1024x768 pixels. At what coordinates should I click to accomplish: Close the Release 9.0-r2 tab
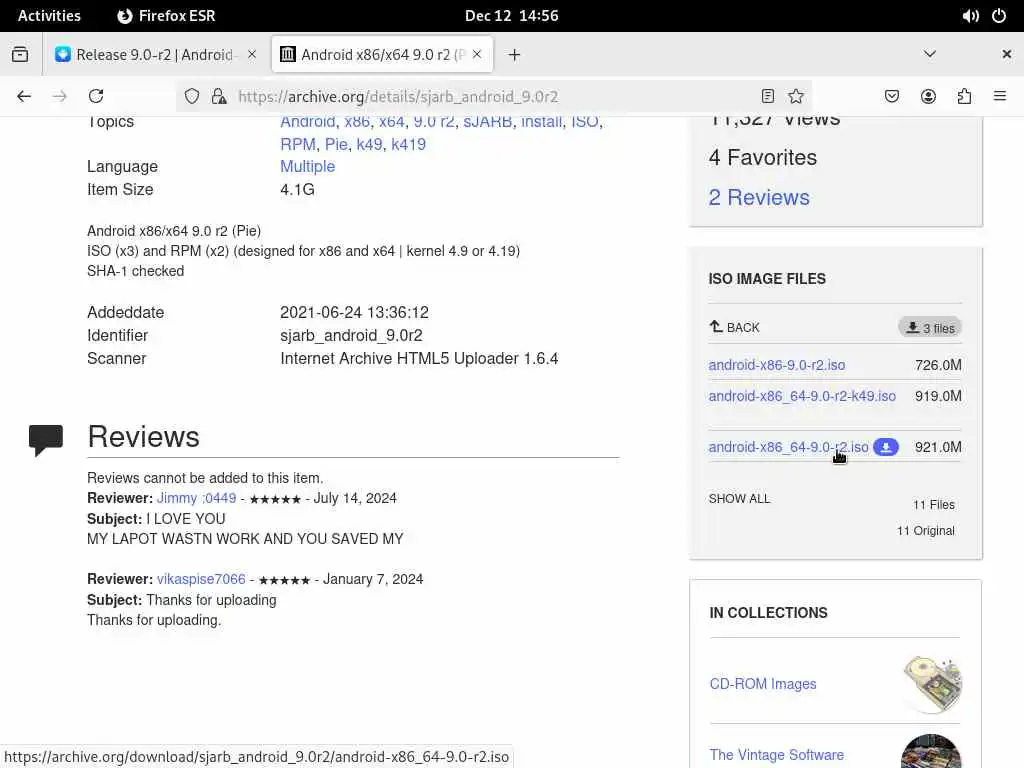tap(251, 54)
